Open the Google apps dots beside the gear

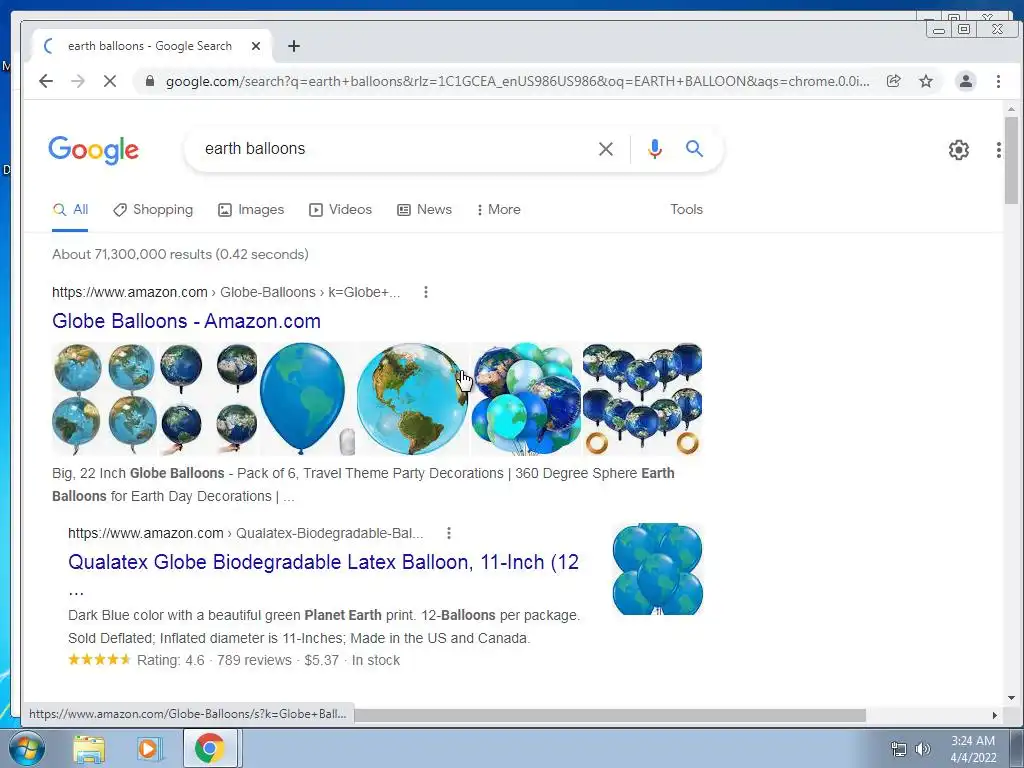pos(999,150)
